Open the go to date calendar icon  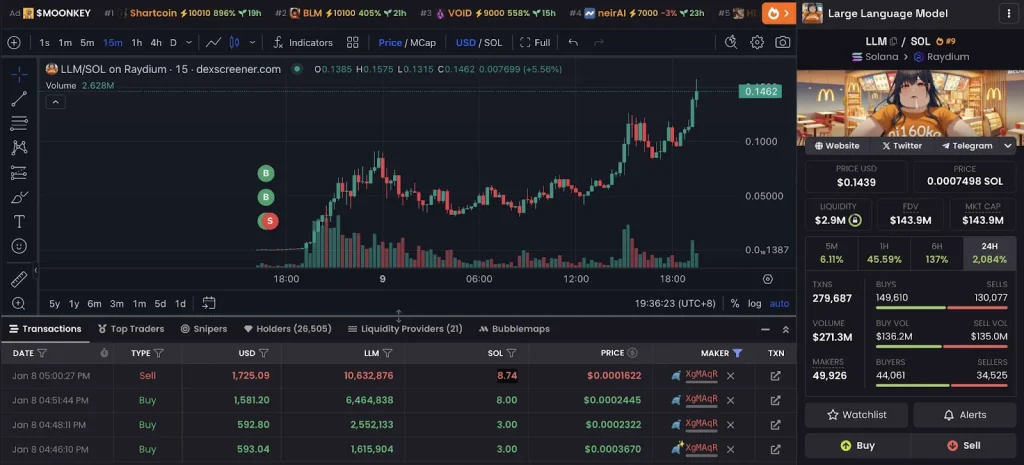[x=208, y=303]
